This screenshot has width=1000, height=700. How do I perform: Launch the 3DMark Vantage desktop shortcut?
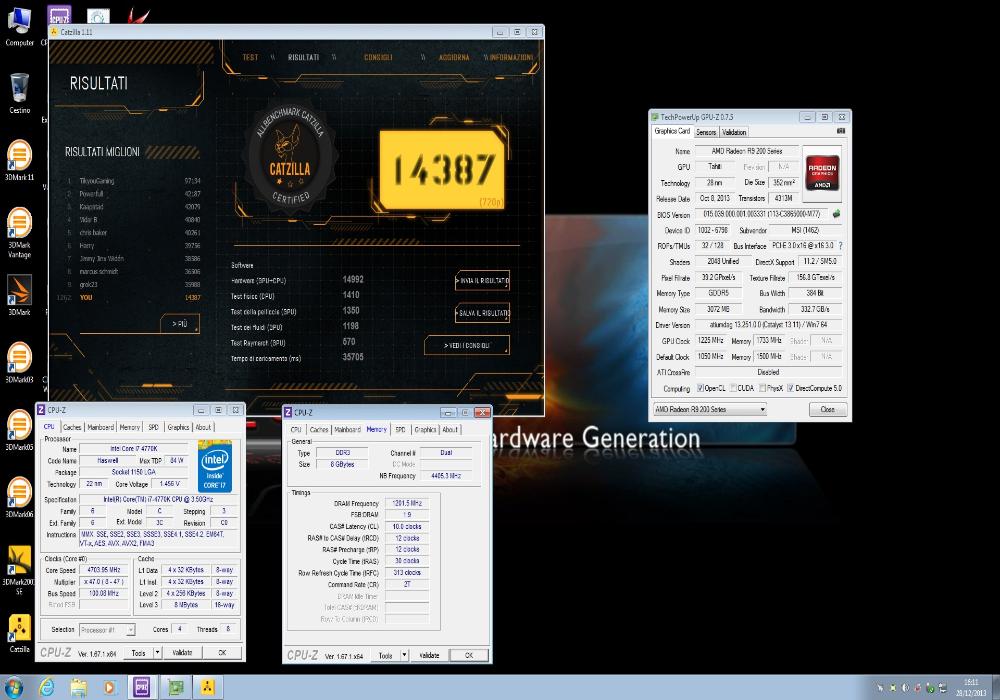19,233
